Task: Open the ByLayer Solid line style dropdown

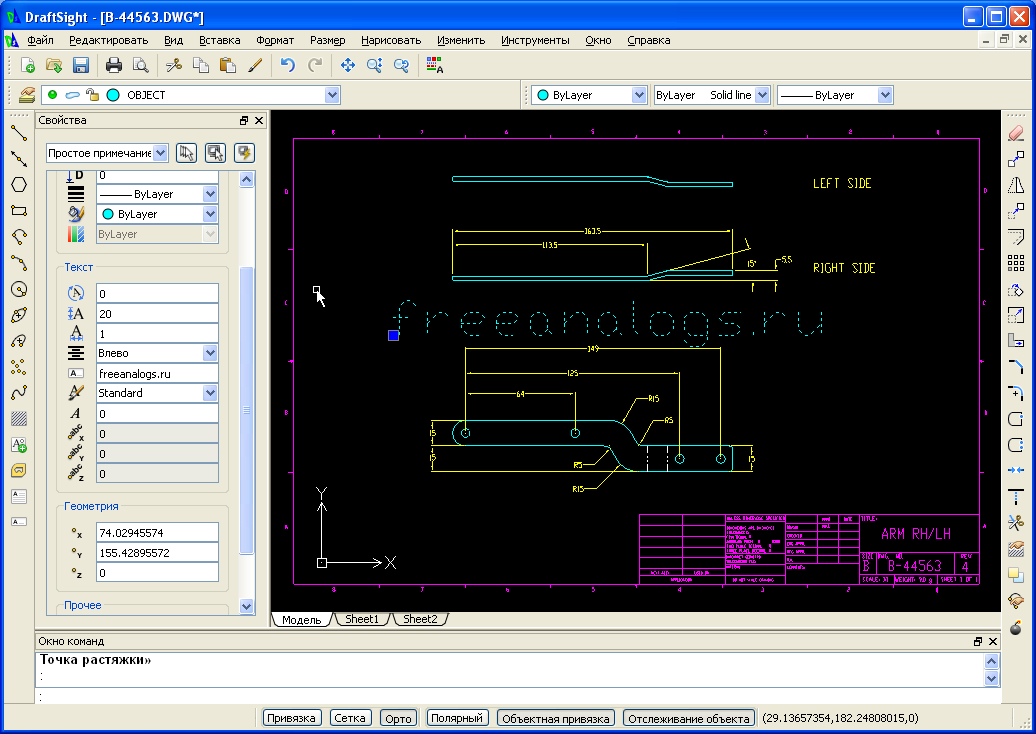Action: pyautogui.click(x=762, y=95)
